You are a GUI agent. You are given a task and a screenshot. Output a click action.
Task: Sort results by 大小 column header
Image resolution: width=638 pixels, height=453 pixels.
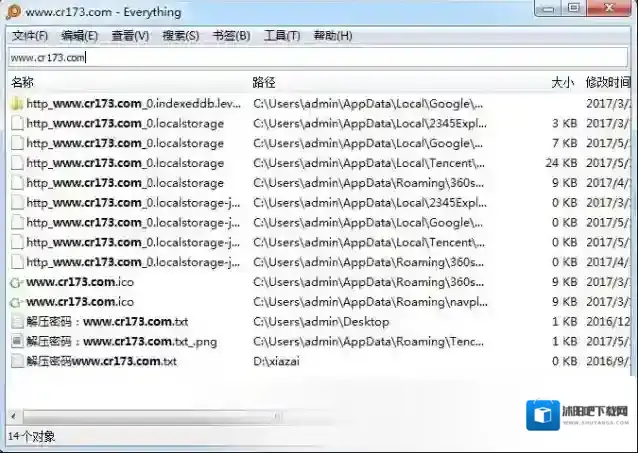tap(562, 83)
